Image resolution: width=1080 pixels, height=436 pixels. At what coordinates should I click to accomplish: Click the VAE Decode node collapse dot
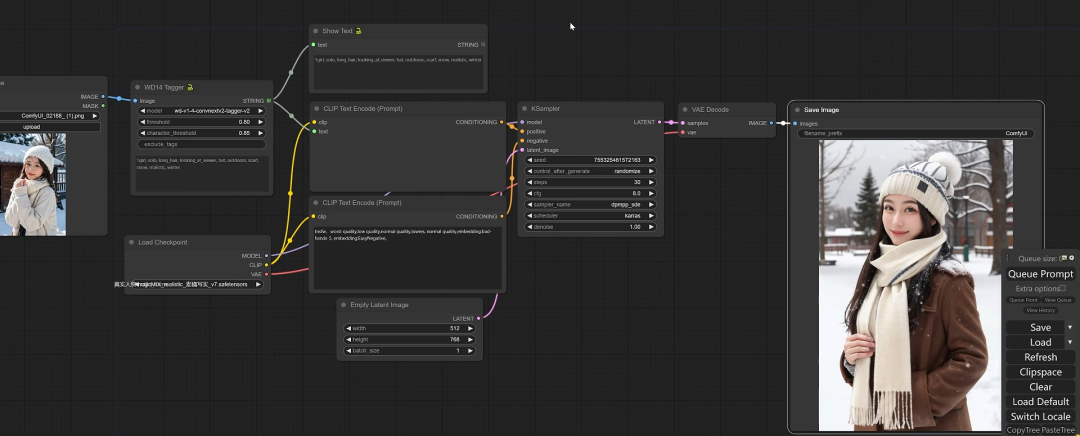tap(685, 109)
